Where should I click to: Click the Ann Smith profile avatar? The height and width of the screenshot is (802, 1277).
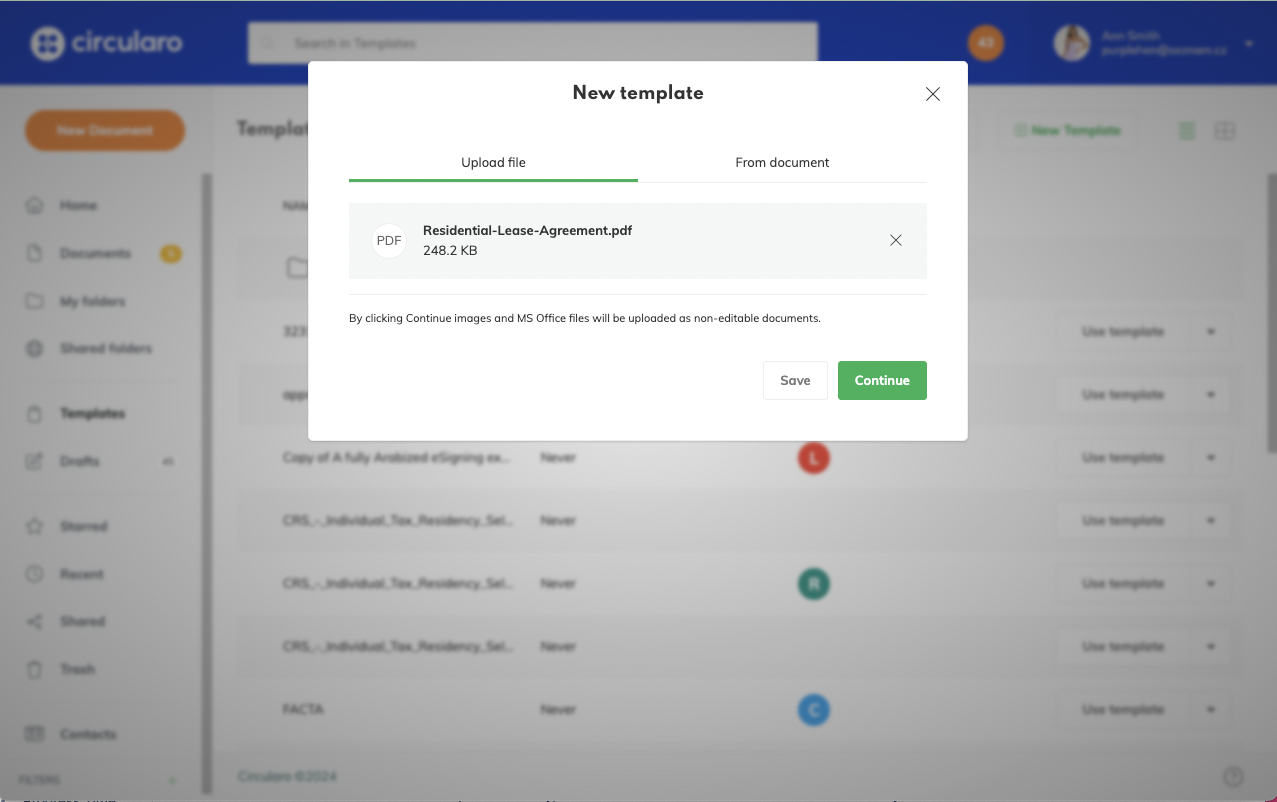pyautogui.click(x=1071, y=43)
